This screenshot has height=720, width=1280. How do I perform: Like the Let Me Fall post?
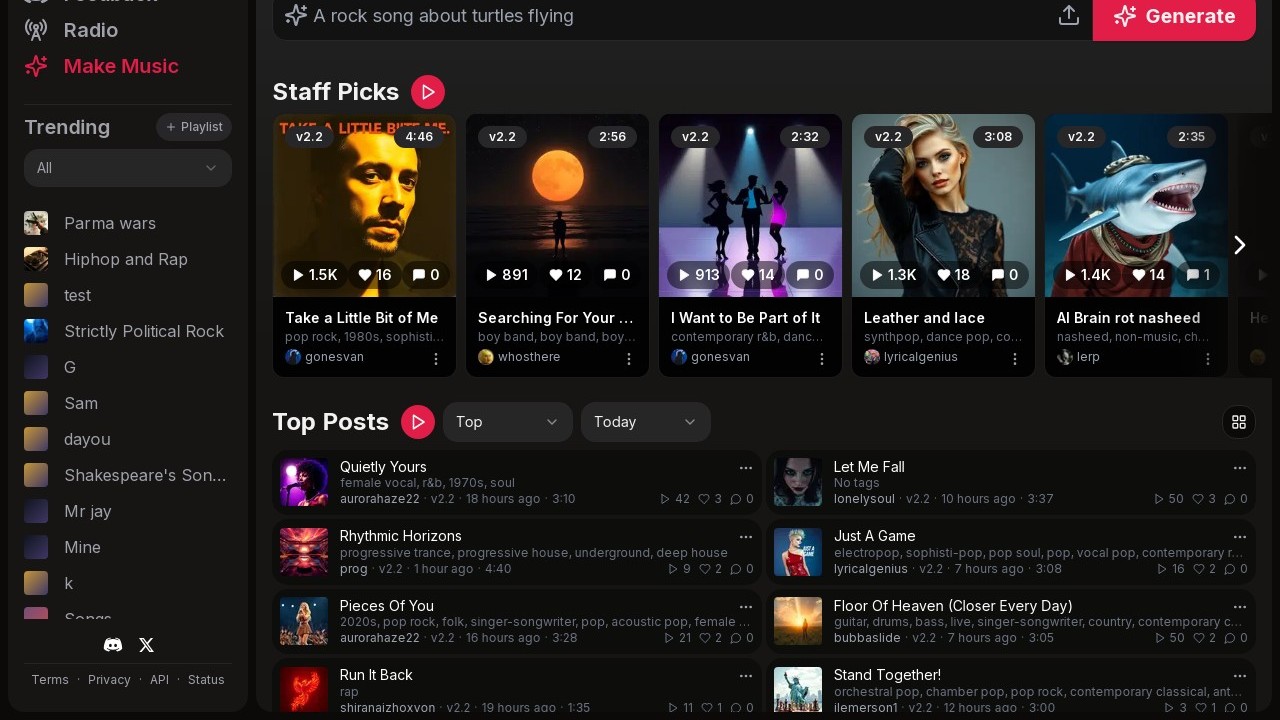(x=1204, y=499)
